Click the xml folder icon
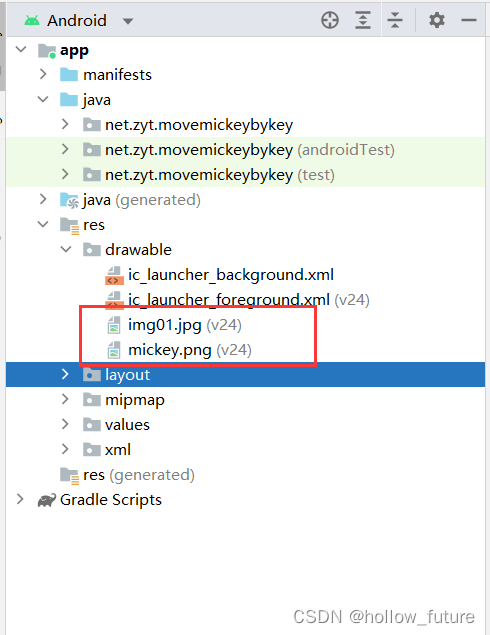This screenshot has width=490, height=635. tap(92, 450)
